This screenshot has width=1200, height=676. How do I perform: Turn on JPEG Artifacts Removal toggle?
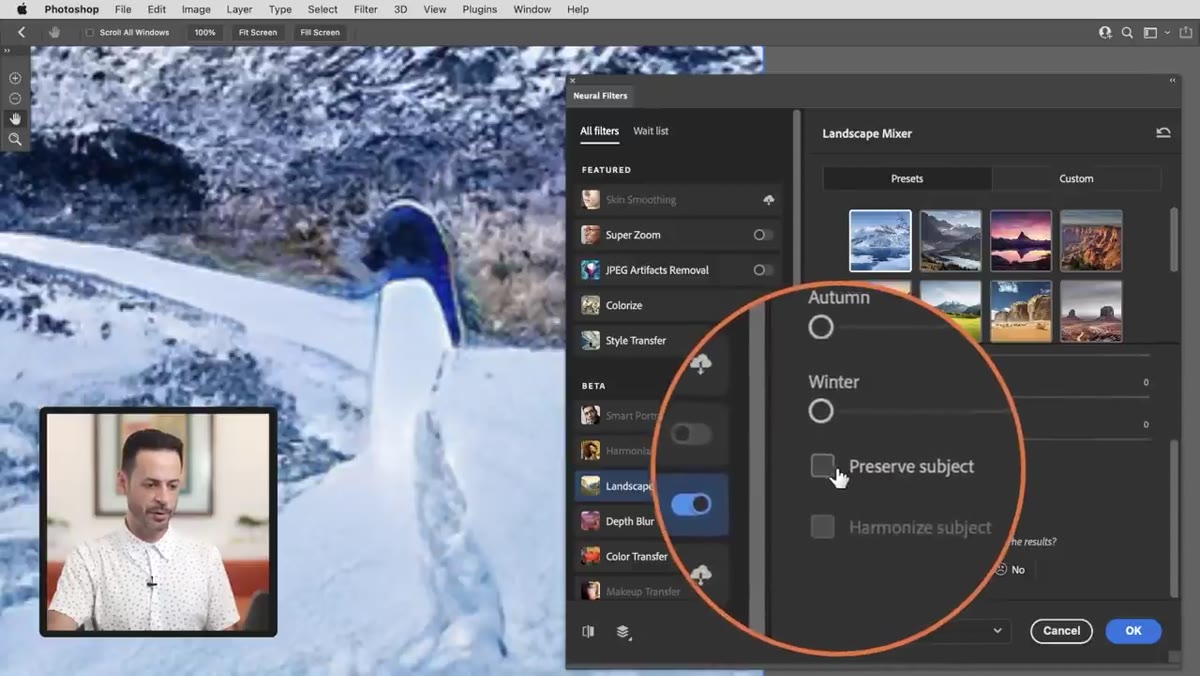[763, 270]
